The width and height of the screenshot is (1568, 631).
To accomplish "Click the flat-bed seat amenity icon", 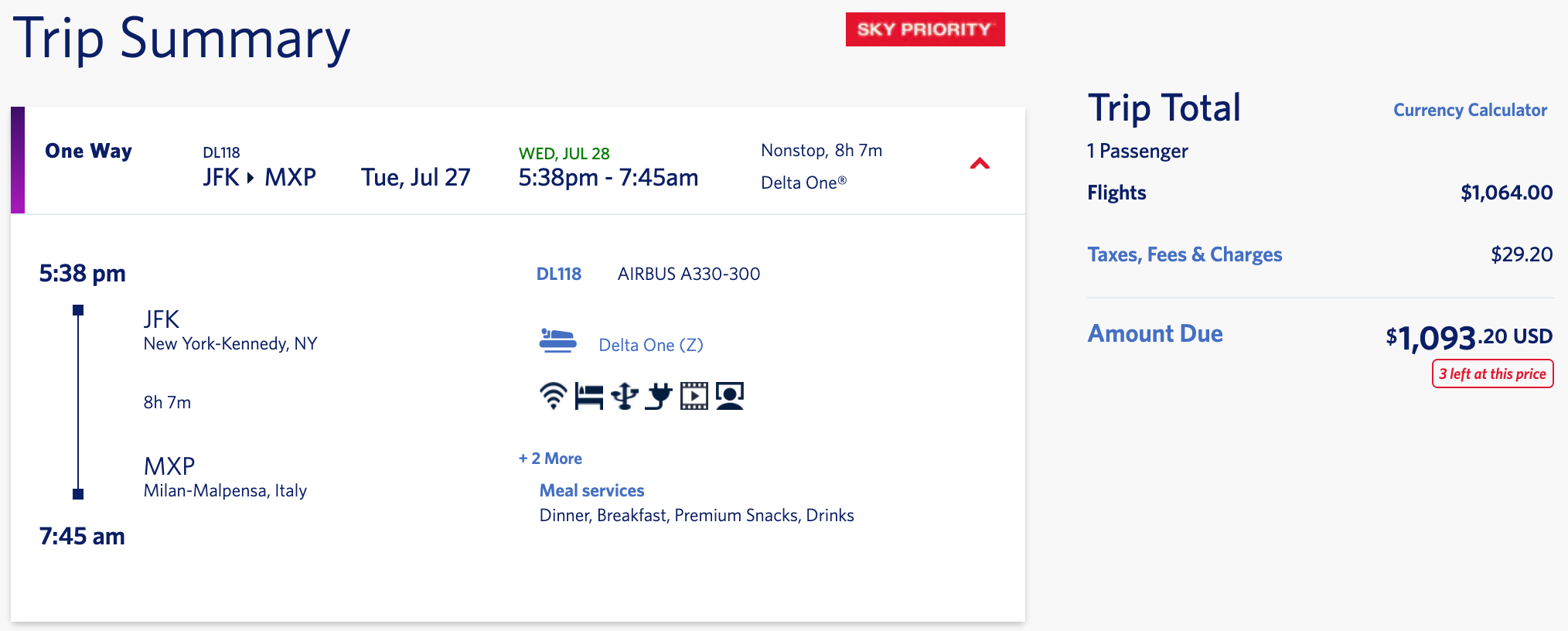I will tap(588, 396).
